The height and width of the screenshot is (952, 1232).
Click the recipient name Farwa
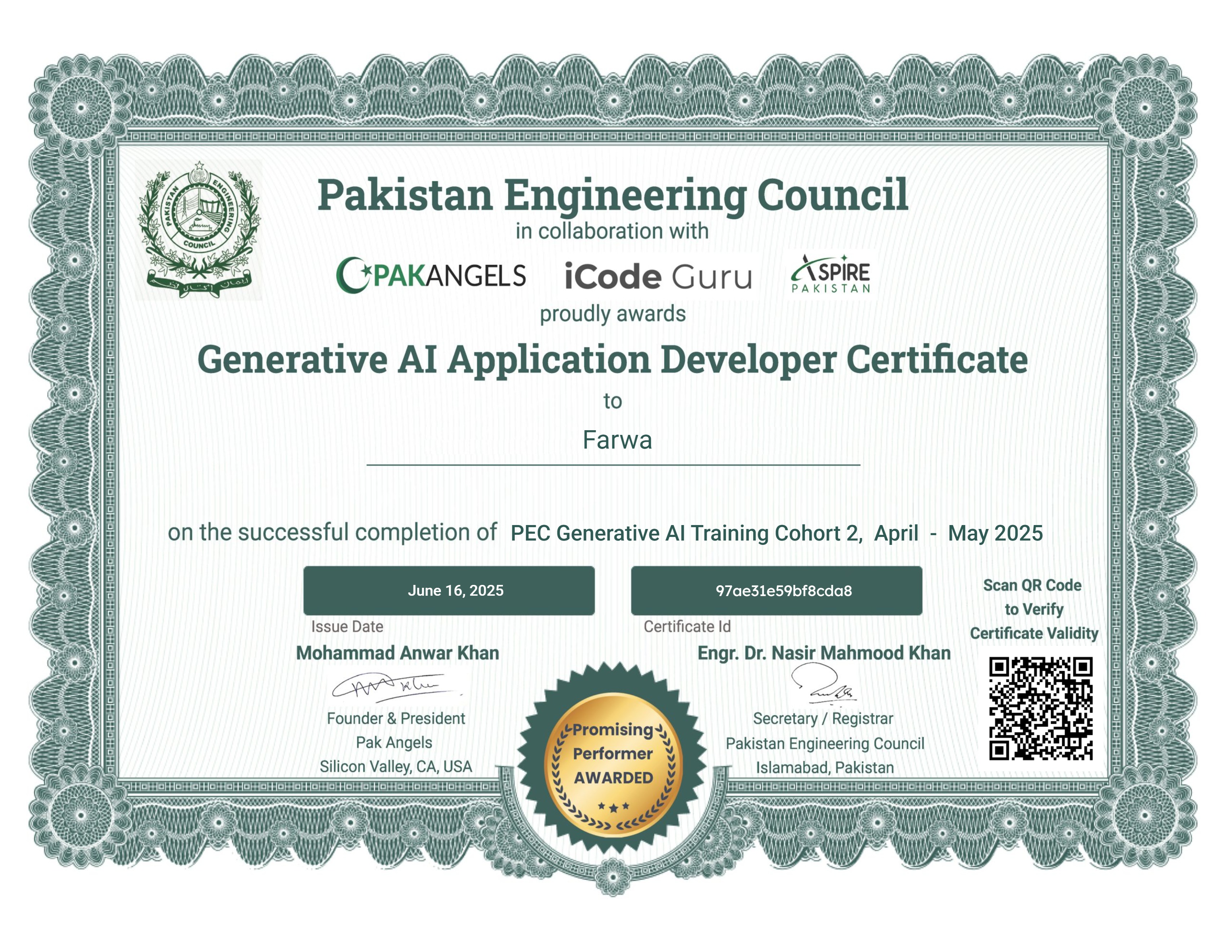click(617, 440)
